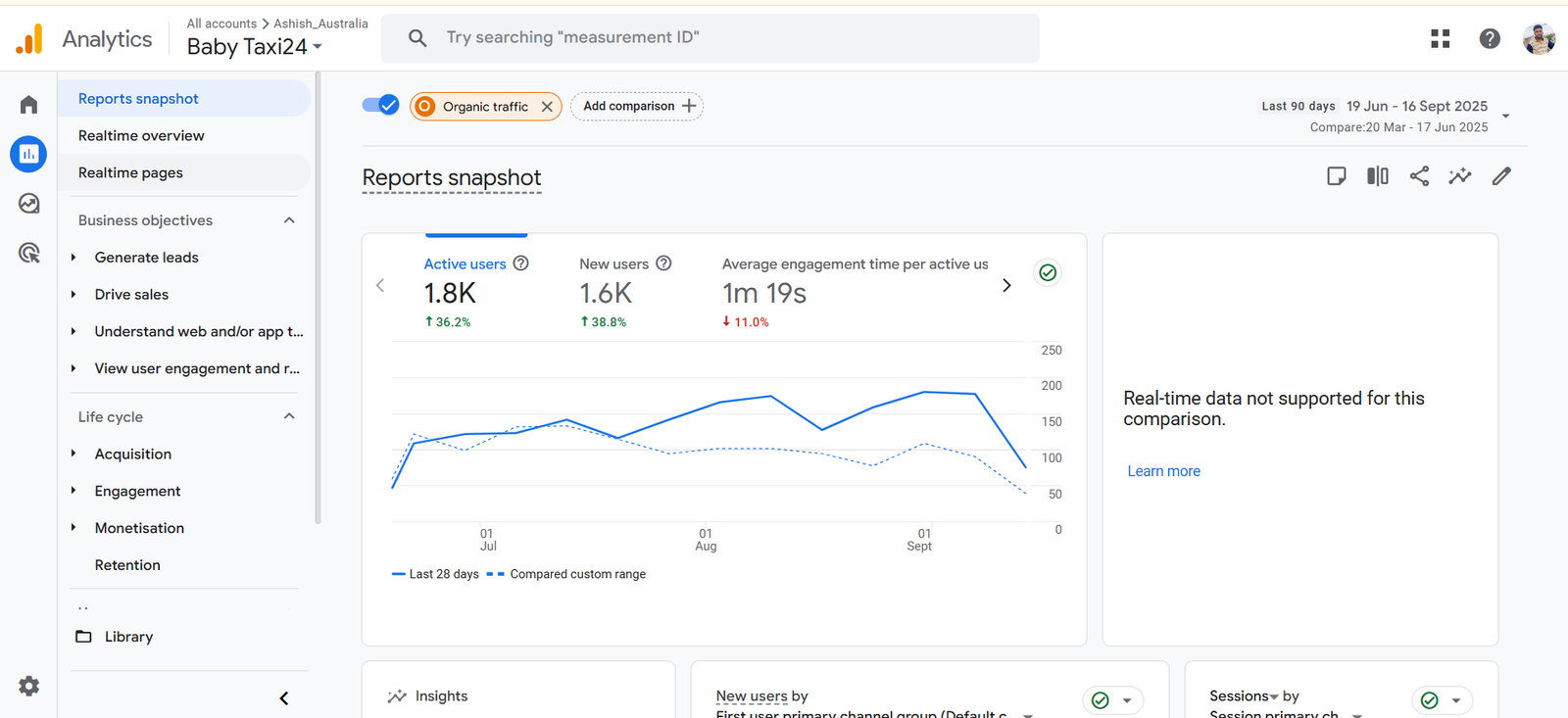Open the Home icon in left rail
The width and height of the screenshot is (1568, 718).
pos(28,105)
